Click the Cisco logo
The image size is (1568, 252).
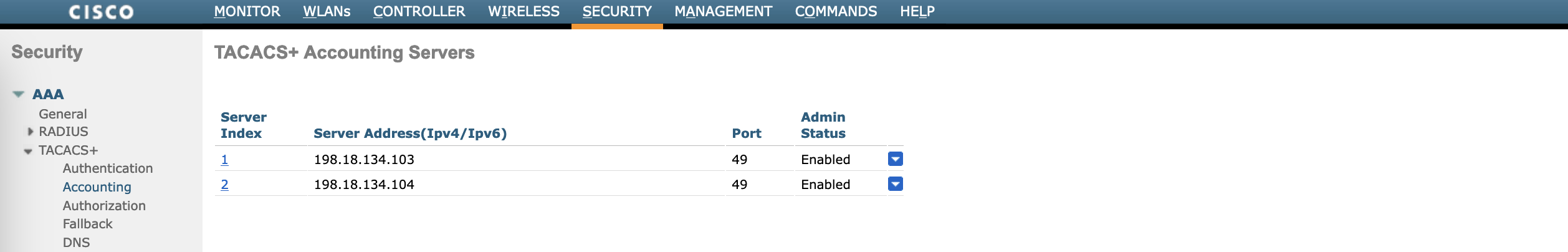click(x=101, y=12)
